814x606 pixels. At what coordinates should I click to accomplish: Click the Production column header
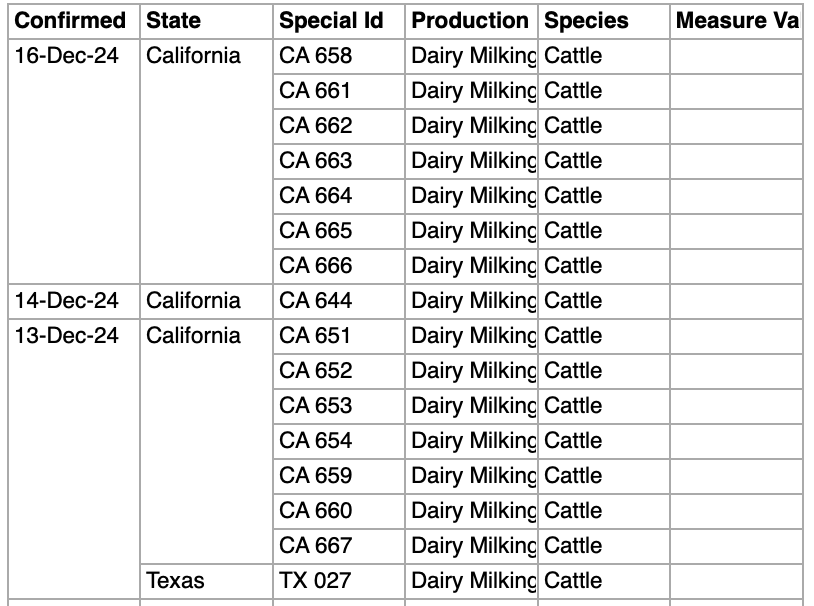[470, 20]
